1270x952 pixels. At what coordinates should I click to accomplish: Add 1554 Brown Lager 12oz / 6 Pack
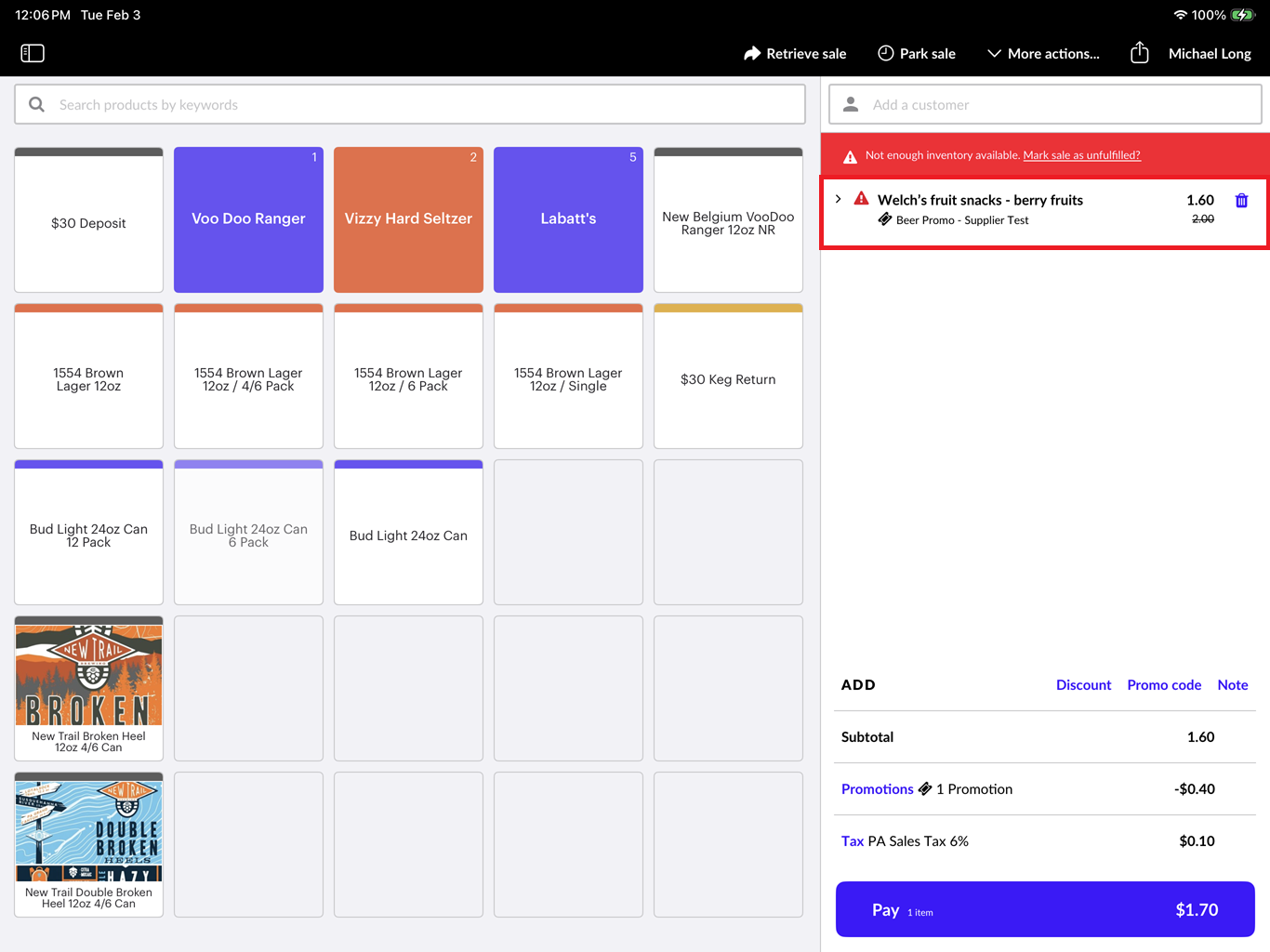pyautogui.click(x=408, y=377)
